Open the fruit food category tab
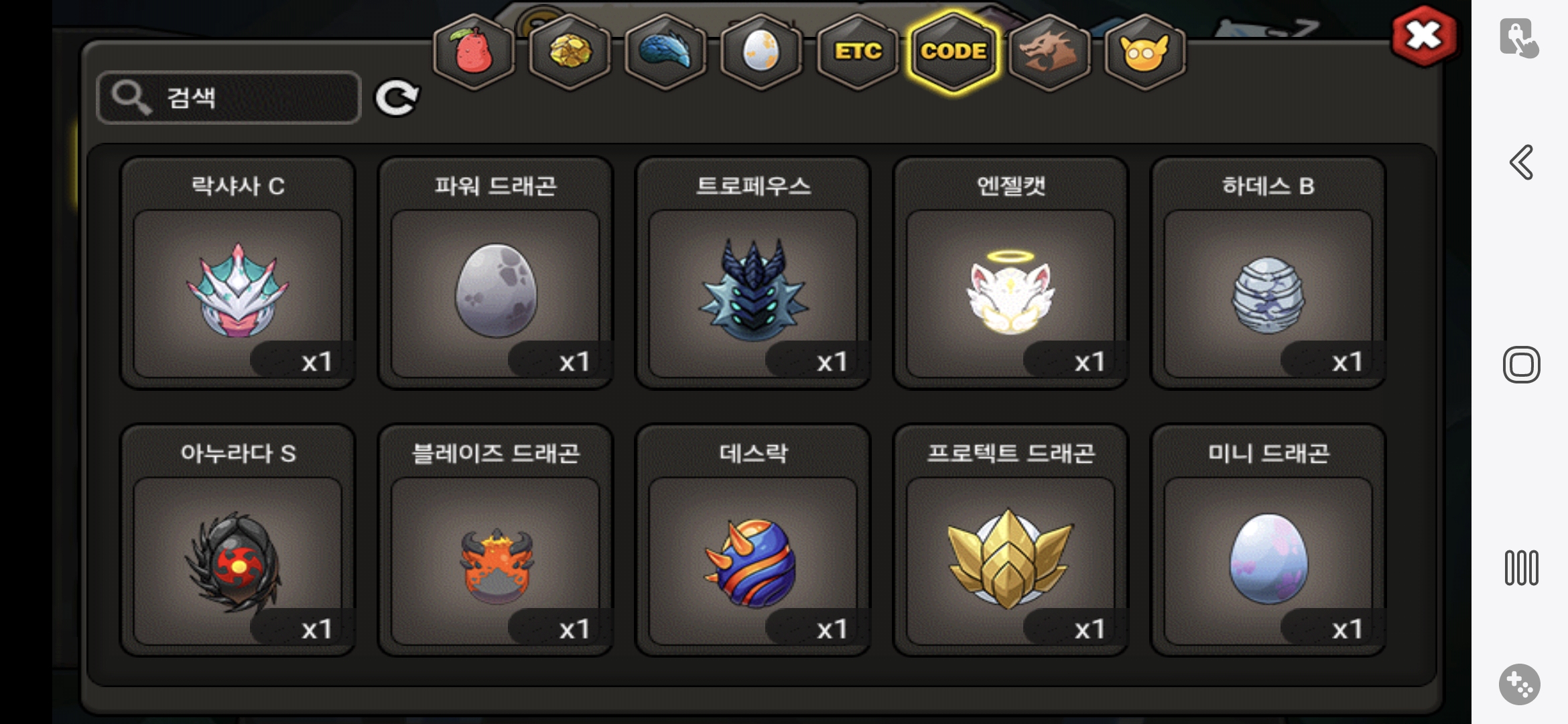 (x=474, y=52)
